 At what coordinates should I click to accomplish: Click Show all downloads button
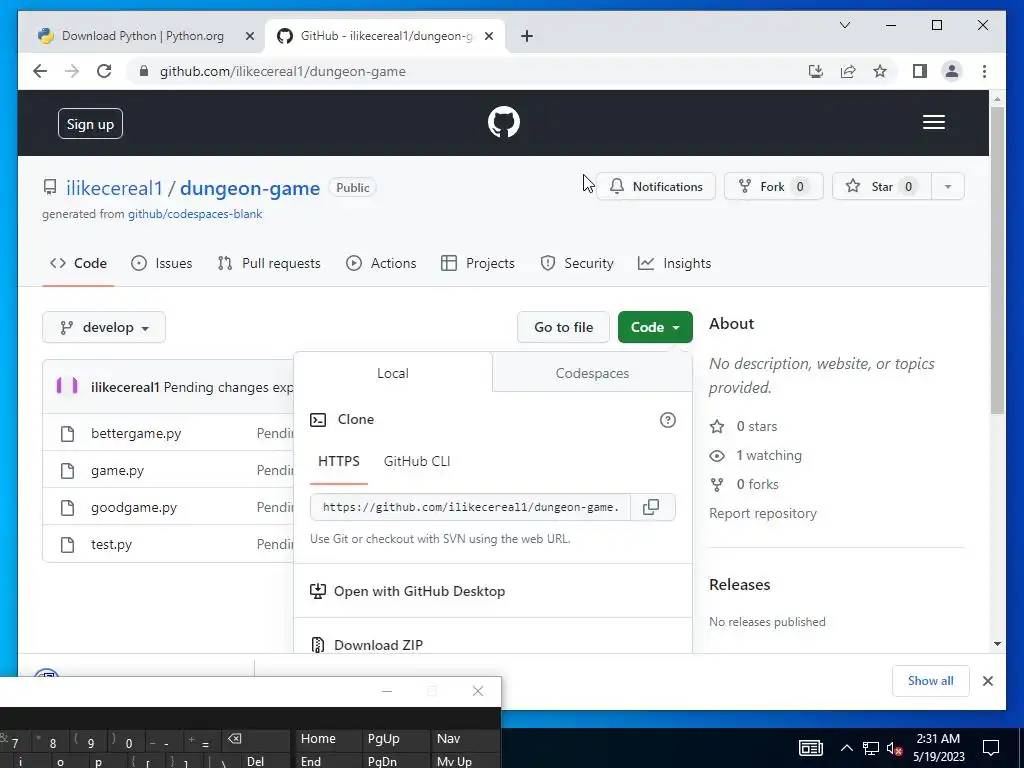pyautogui.click(x=931, y=681)
